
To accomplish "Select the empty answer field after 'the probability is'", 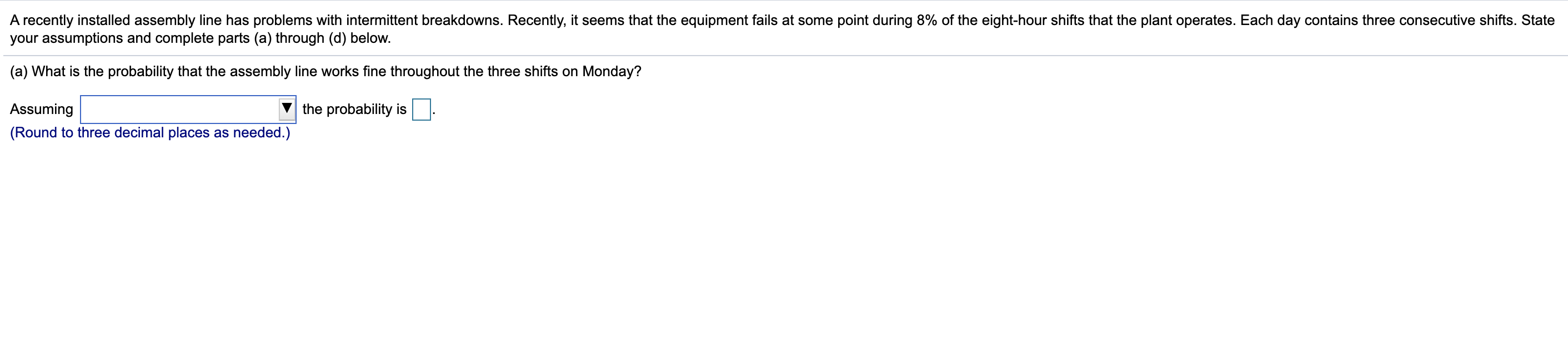I will (x=421, y=108).
